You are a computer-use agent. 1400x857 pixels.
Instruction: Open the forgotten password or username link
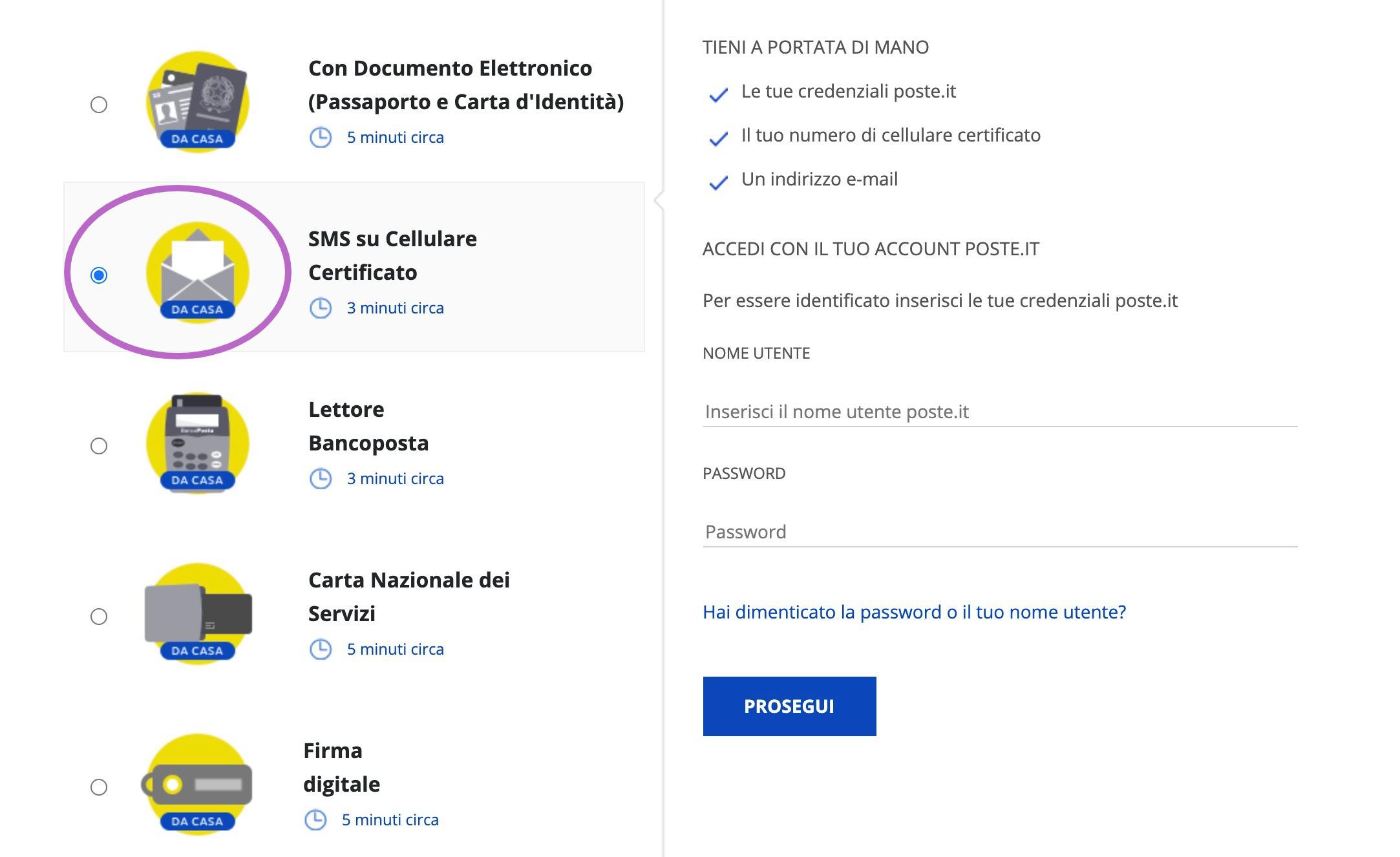point(914,612)
